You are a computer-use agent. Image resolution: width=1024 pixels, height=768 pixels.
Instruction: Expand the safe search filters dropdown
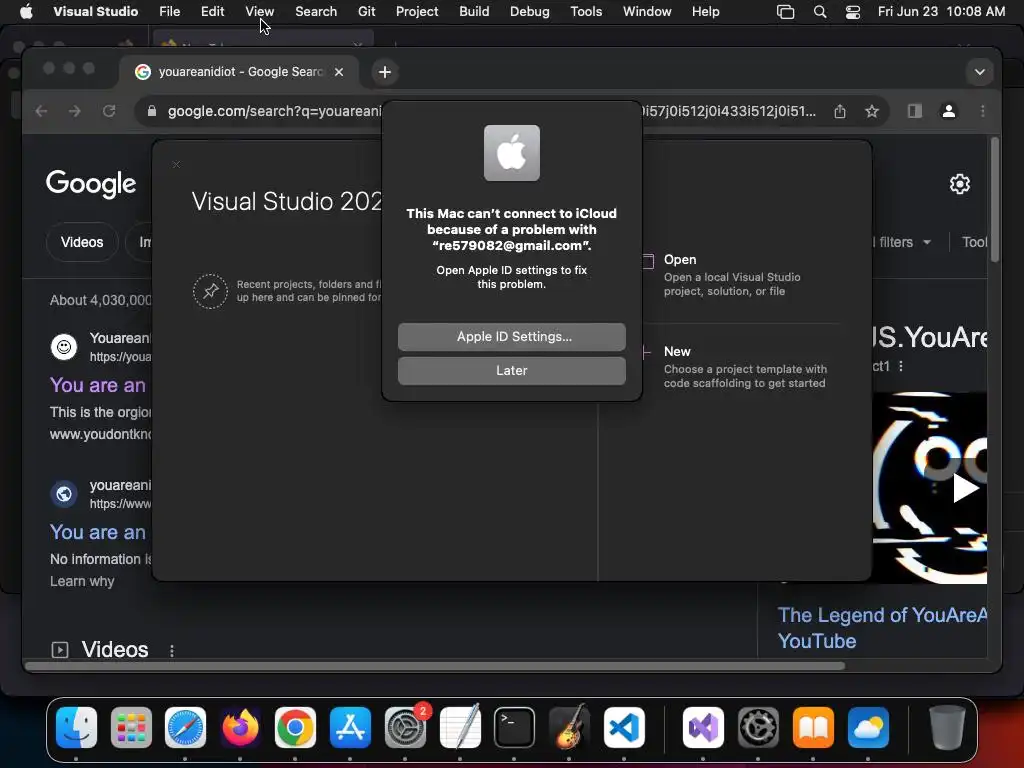click(x=902, y=242)
